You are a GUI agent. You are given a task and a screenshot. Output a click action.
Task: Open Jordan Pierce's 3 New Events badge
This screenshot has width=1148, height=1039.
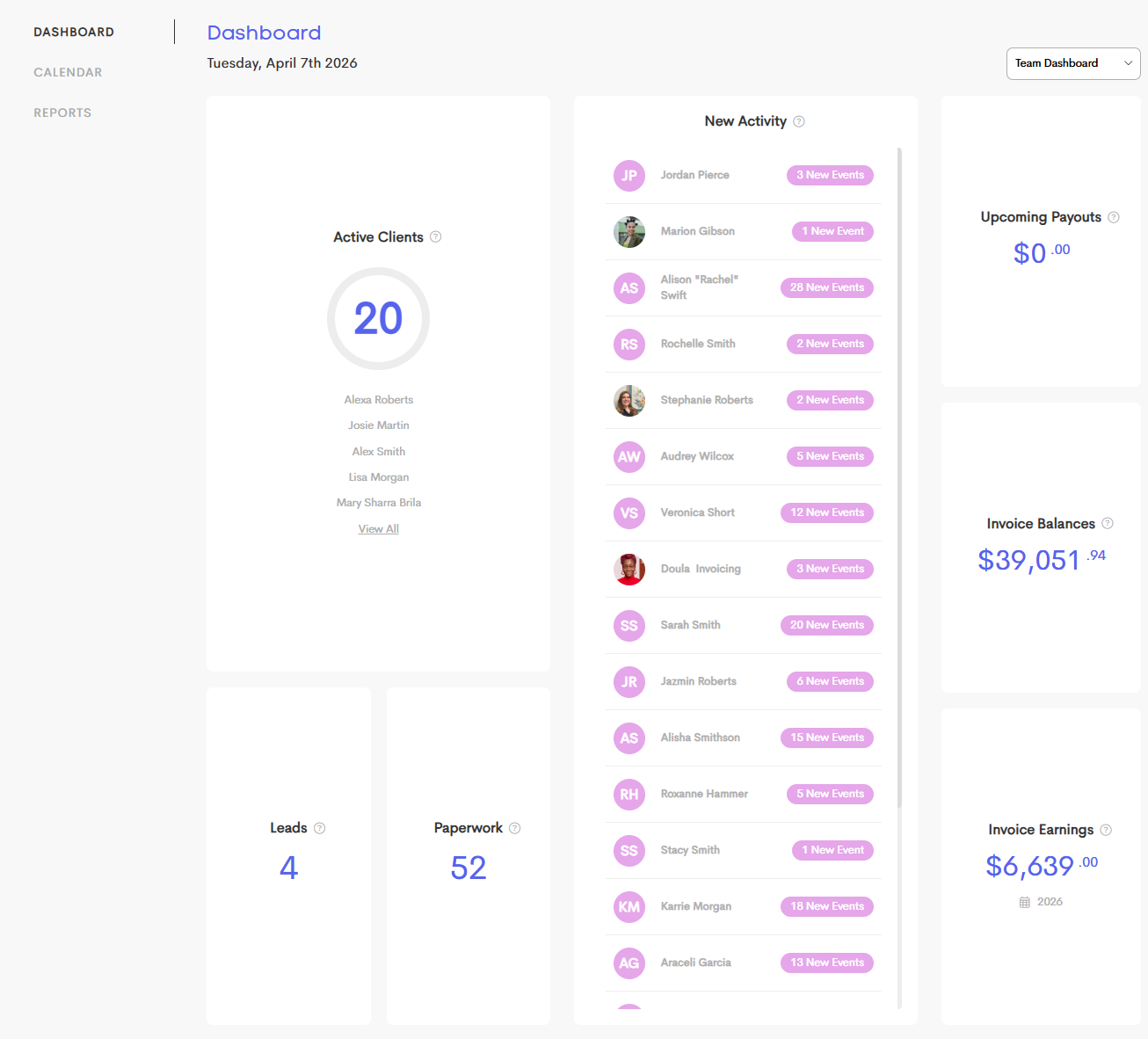pos(830,175)
